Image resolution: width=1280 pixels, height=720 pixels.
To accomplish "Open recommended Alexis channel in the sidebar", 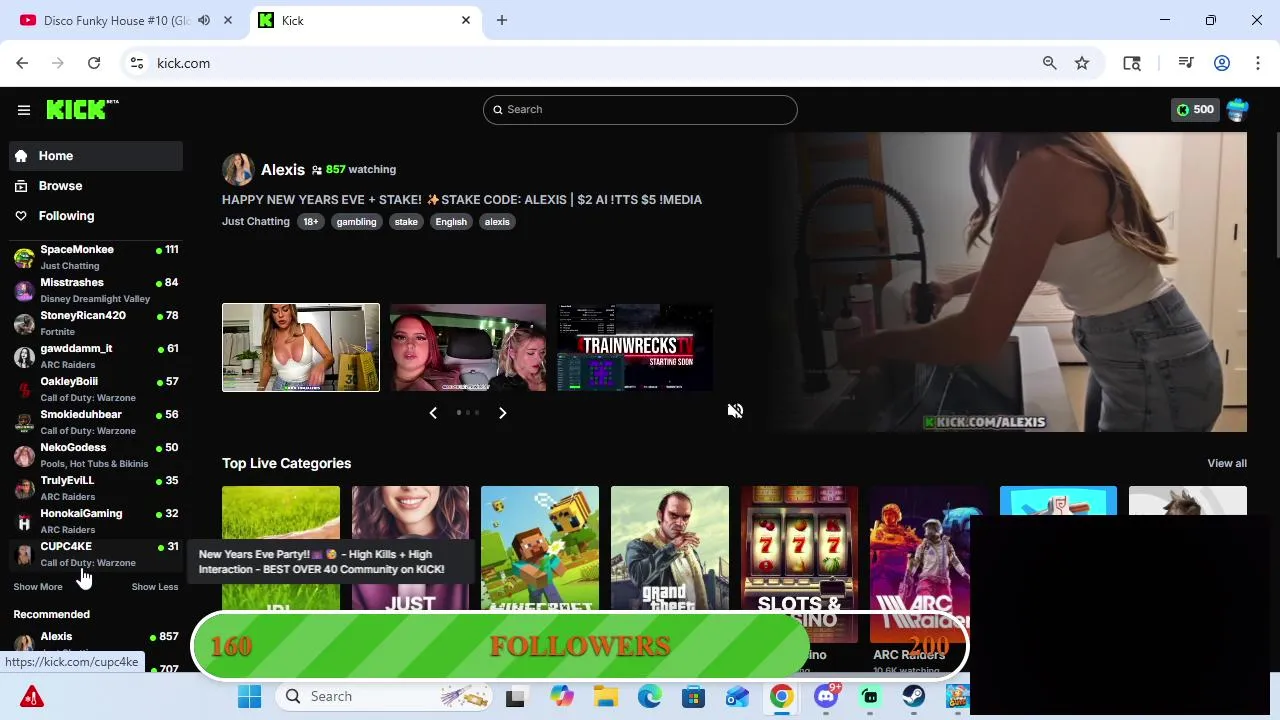I will pos(96,641).
